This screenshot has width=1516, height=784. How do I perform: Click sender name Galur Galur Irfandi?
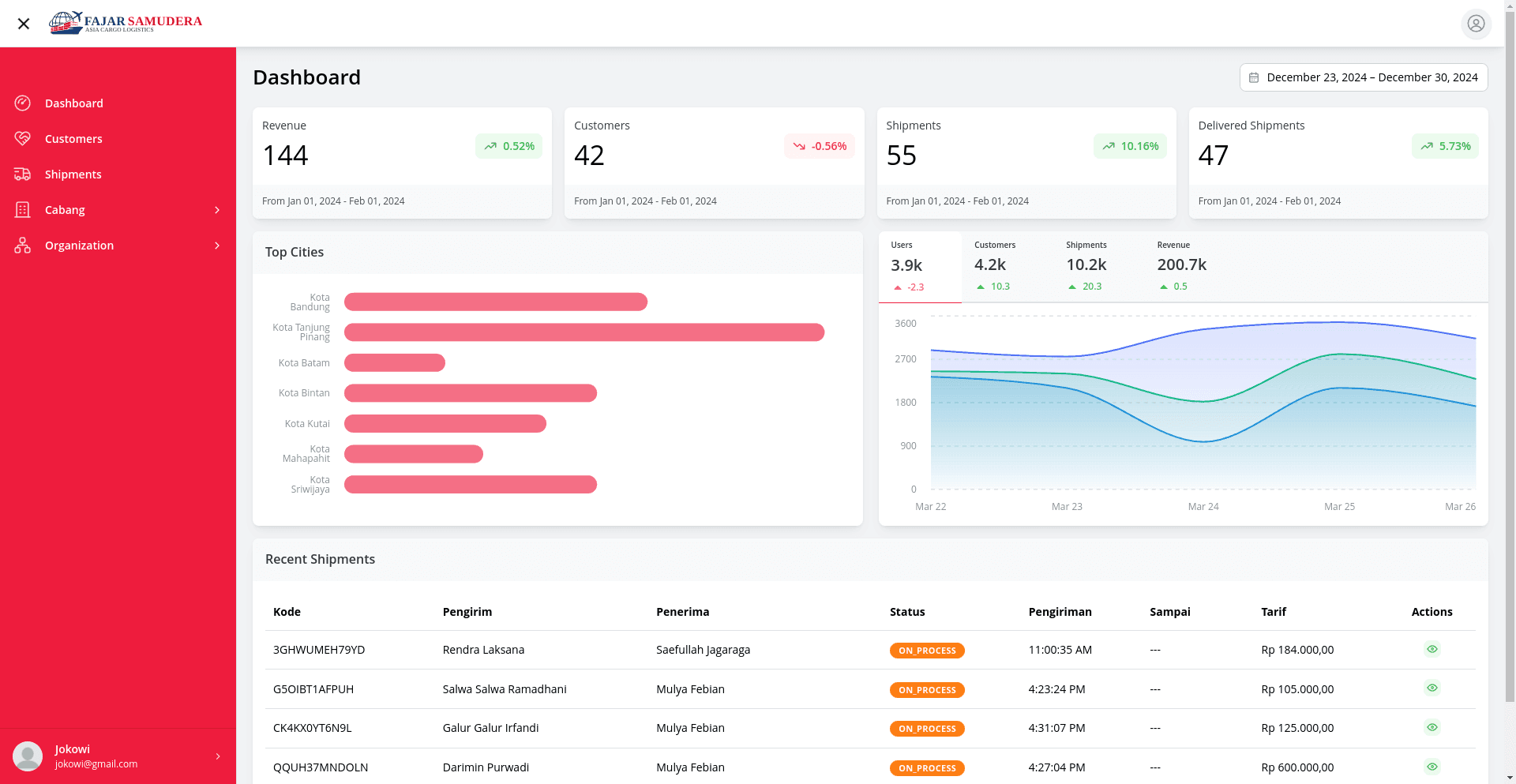[x=490, y=728]
